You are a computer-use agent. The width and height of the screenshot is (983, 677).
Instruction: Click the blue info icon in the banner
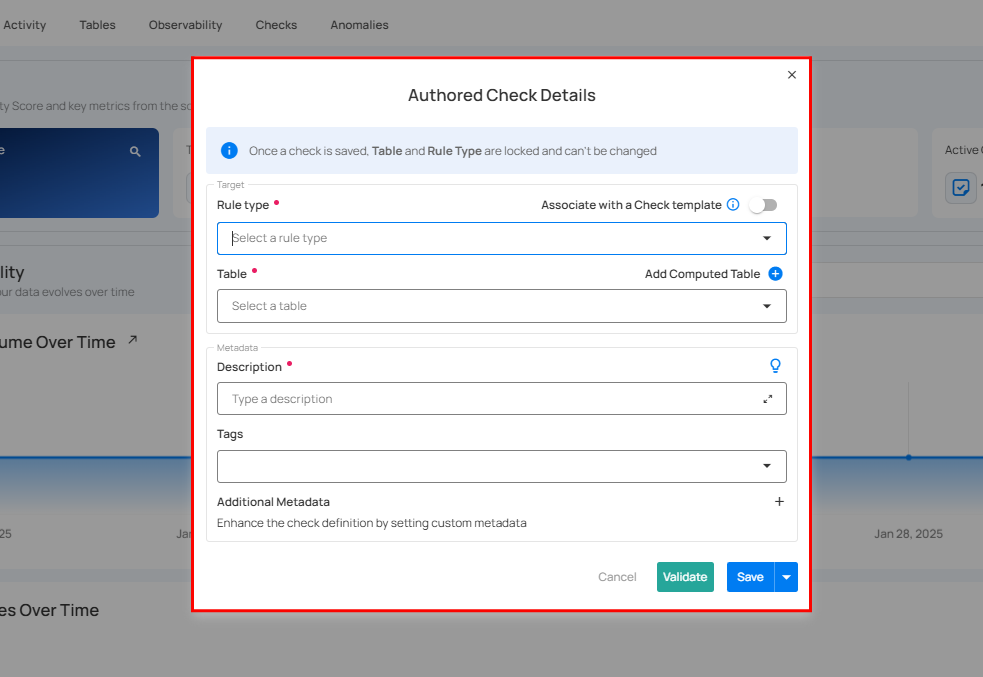(x=229, y=151)
